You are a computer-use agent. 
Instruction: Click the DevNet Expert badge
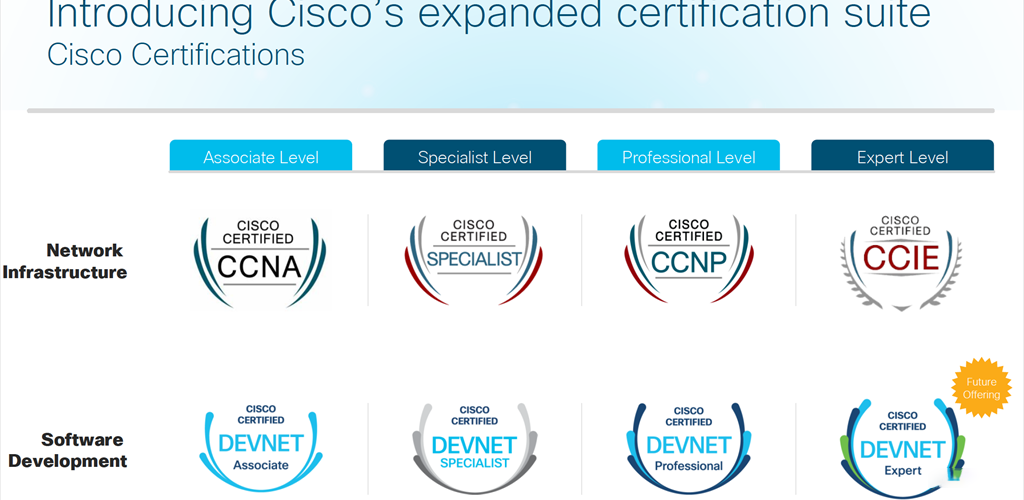coord(902,450)
